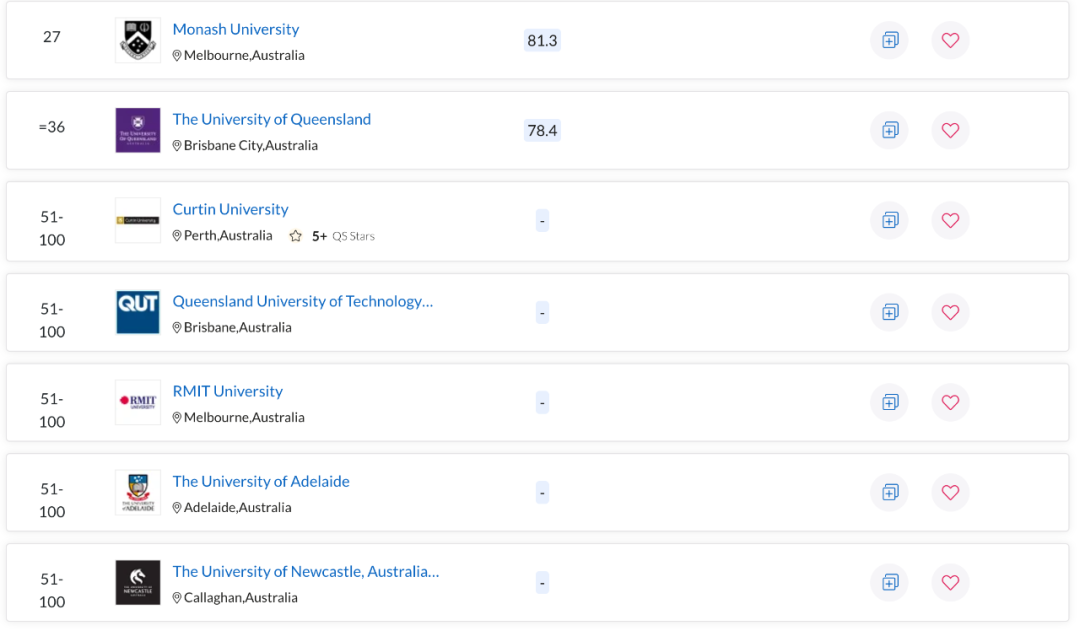Click University of Newcastle logo thumbnail

click(138, 582)
